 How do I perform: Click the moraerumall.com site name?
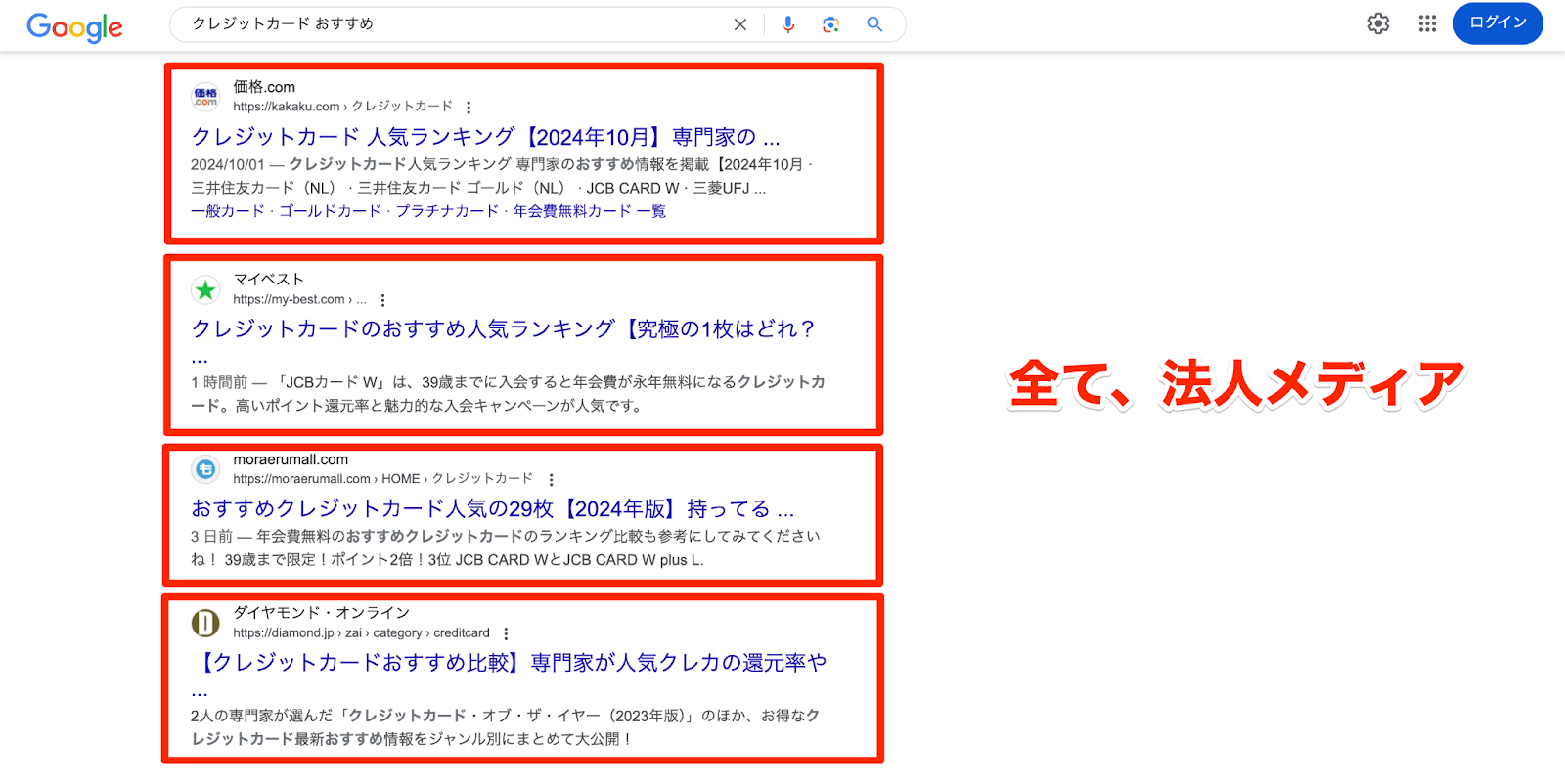(291, 459)
